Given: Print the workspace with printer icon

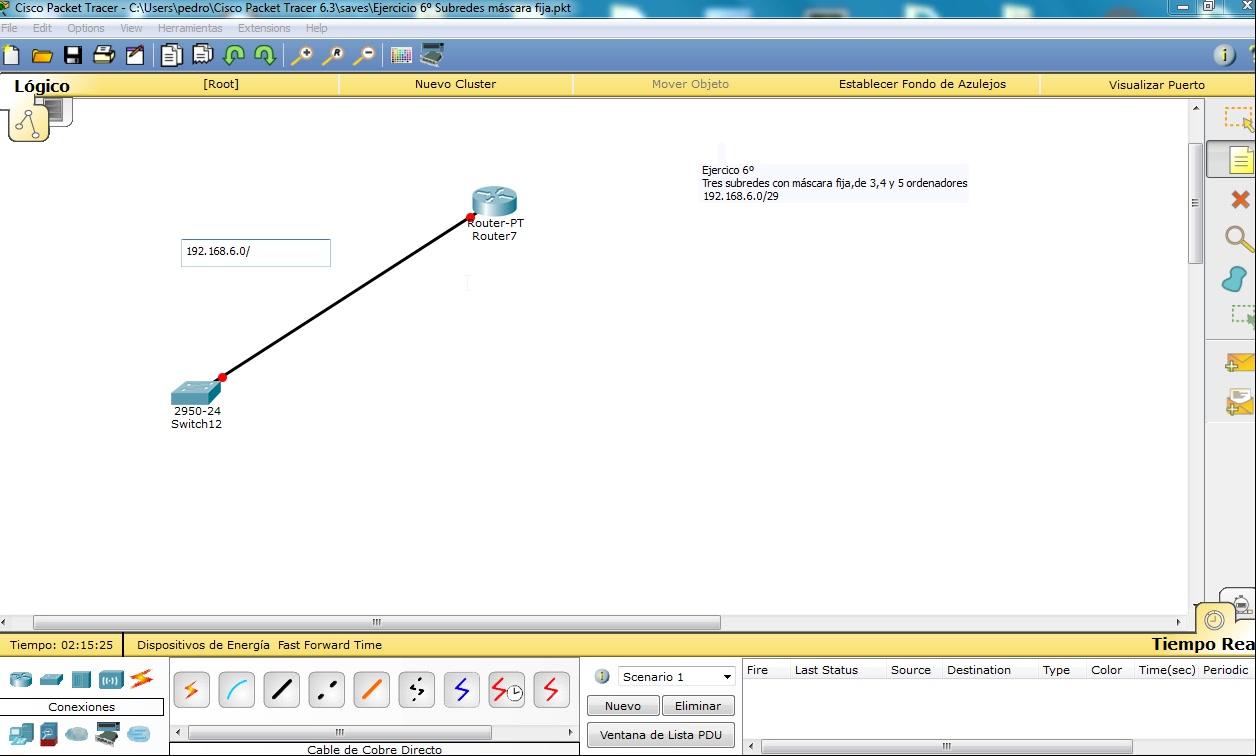Looking at the screenshot, I should pyautogui.click(x=104, y=55).
